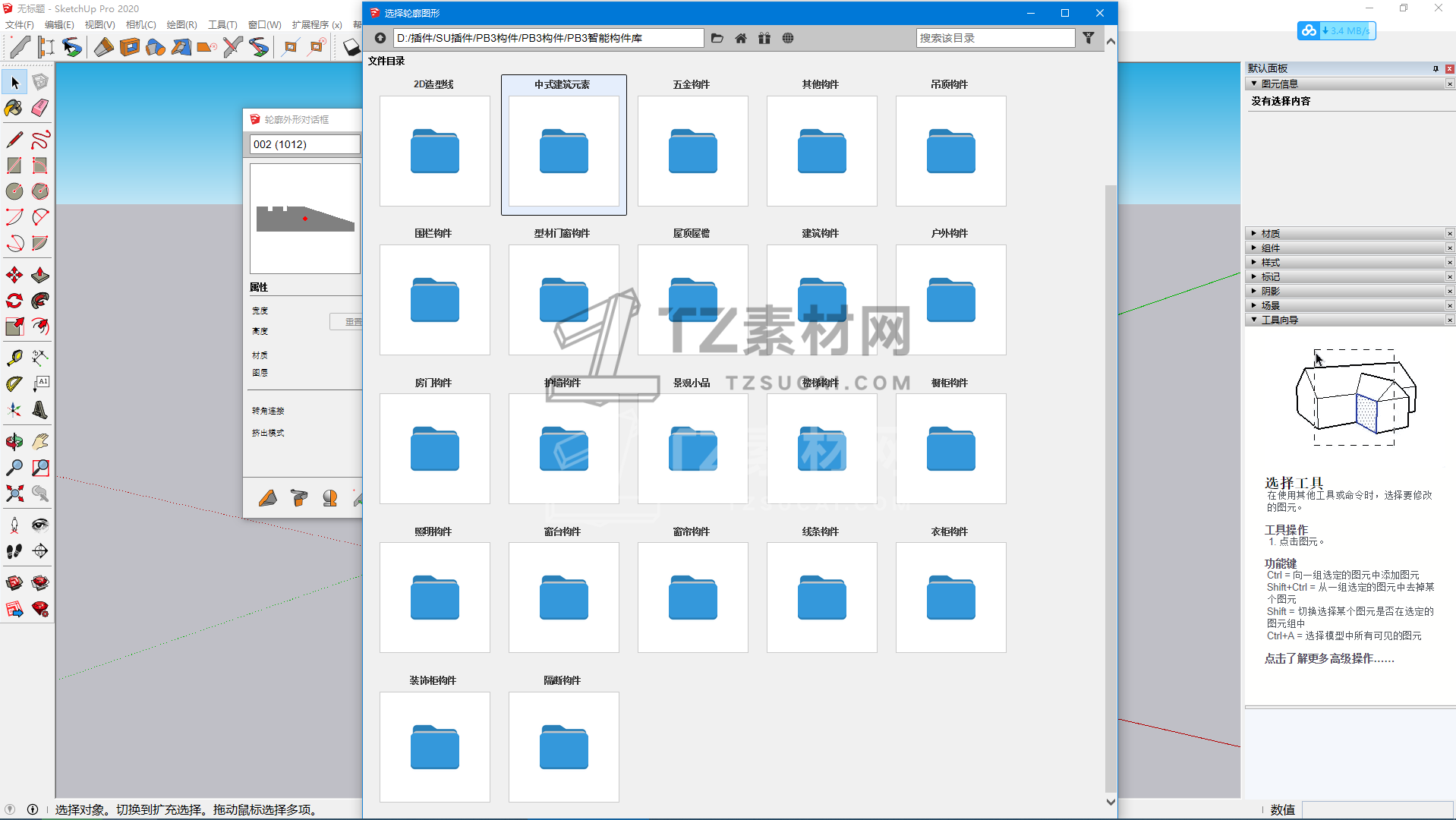Choose the Pan hand tool

pyautogui.click(x=40, y=442)
